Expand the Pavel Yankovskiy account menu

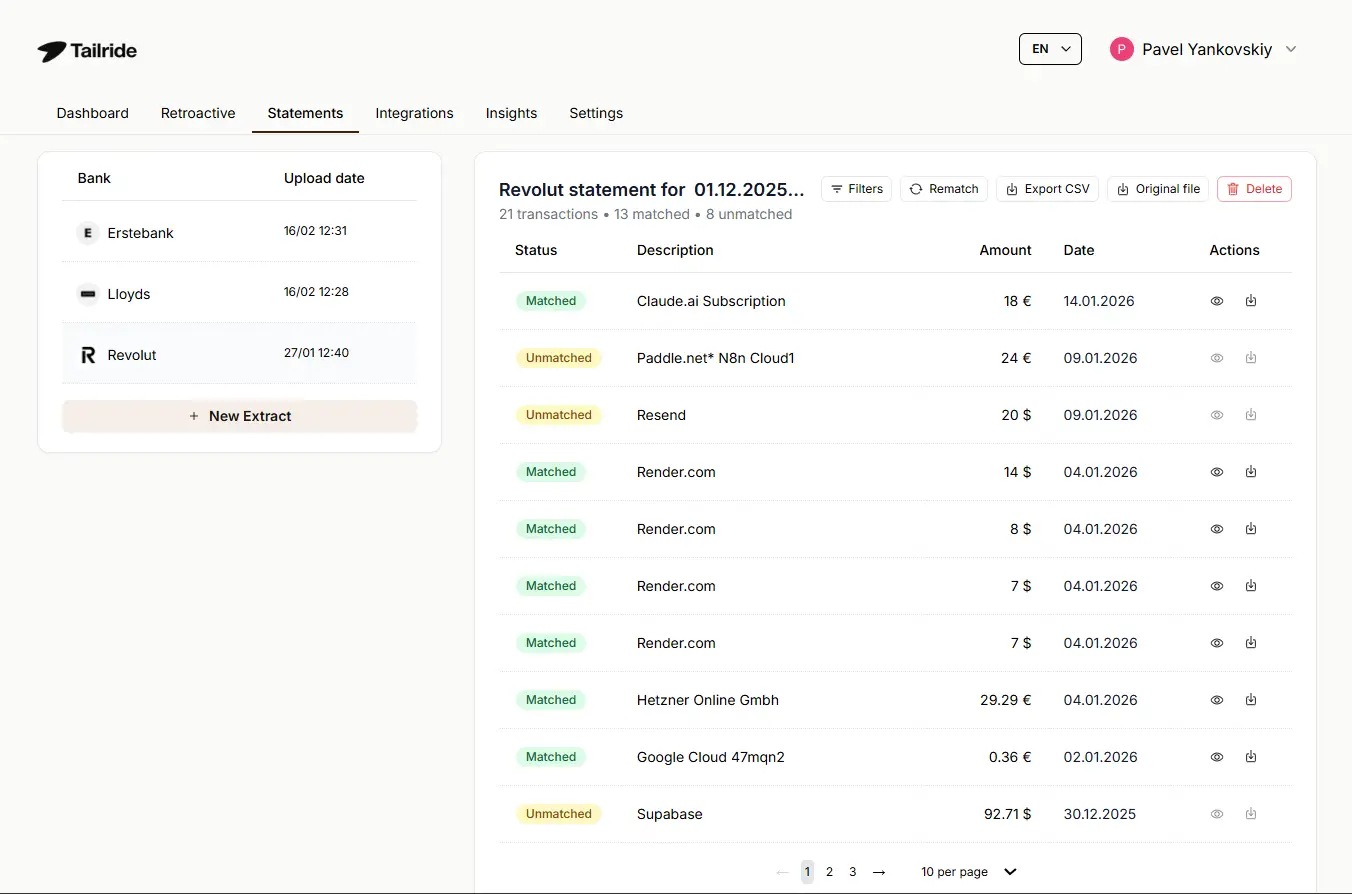pyautogui.click(x=1290, y=49)
